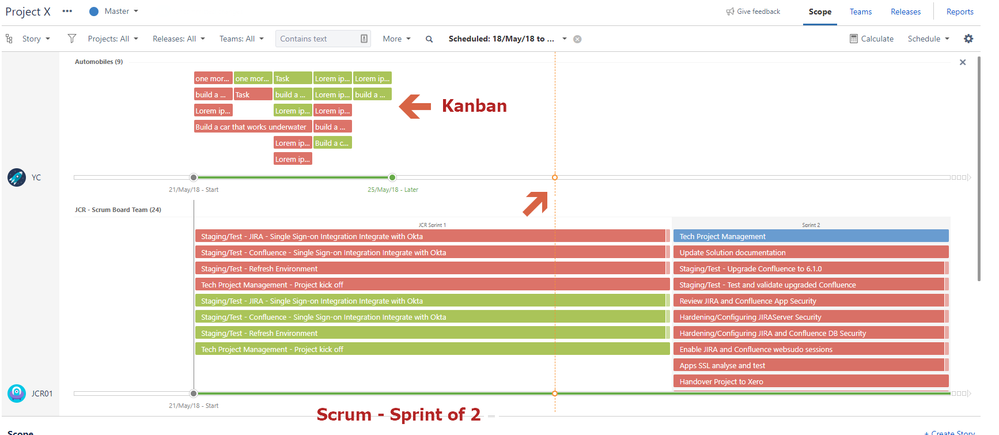This screenshot has width=999, height=435.
Task: Open the Projects: All filter
Action: [111, 39]
